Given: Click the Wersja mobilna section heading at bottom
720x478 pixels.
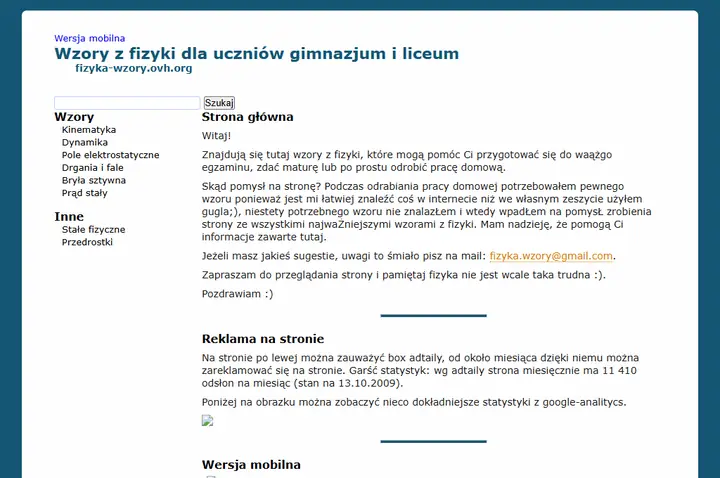Looking at the screenshot, I should [251, 465].
